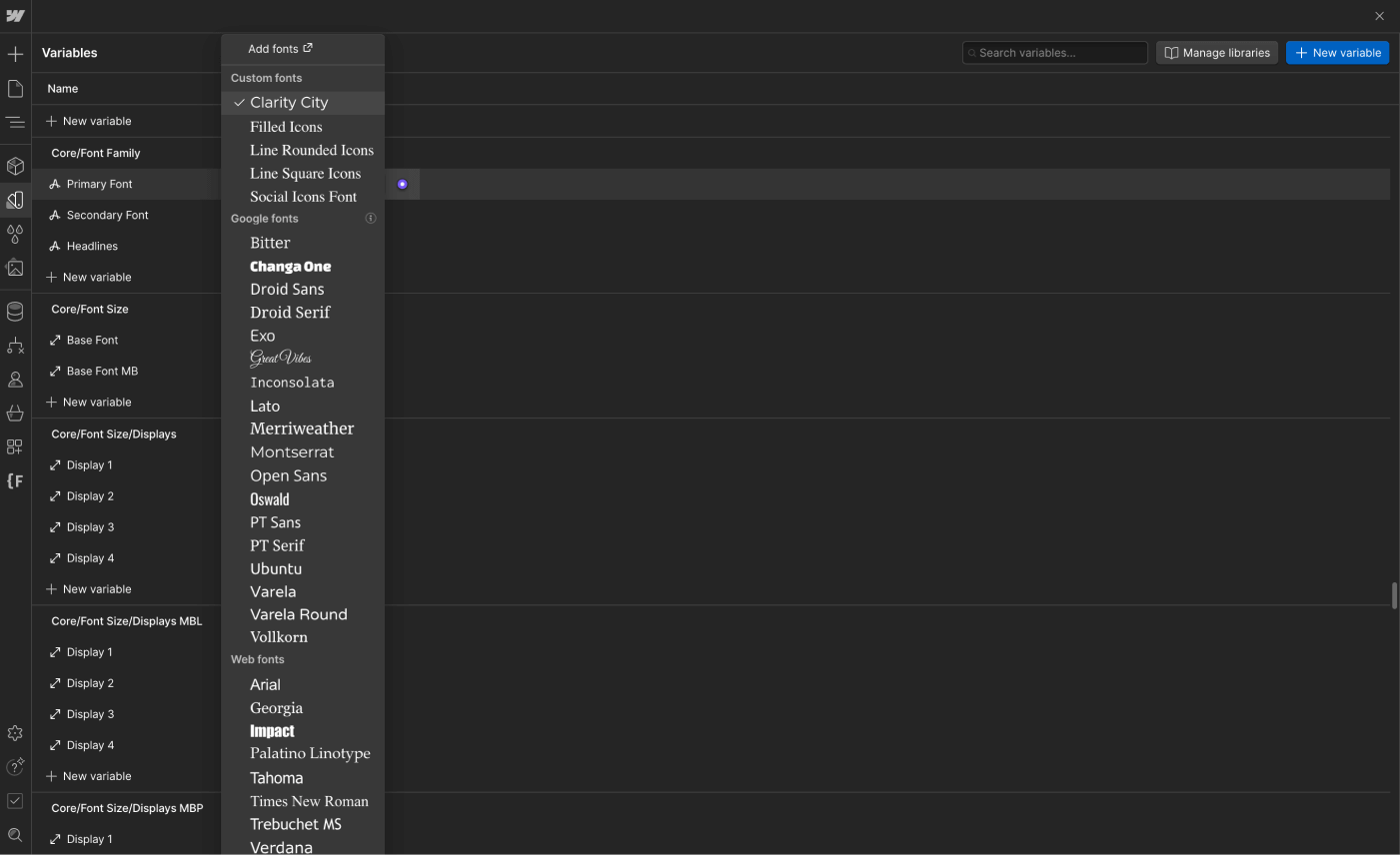Image resolution: width=1400 pixels, height=855 pixels.
Task: Open the Style selectors droplets icon
Action: (15, 234)
